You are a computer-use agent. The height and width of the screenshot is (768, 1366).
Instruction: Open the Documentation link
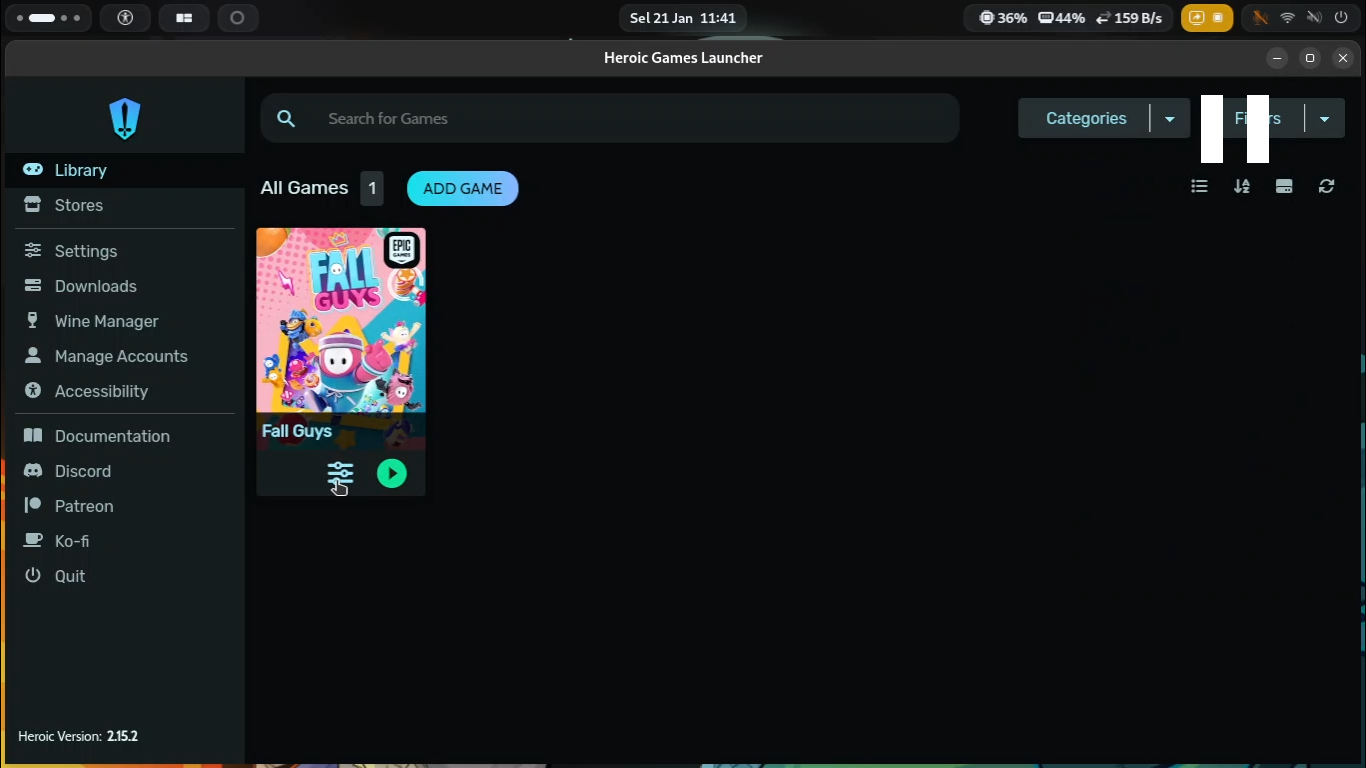pos(125,436)
